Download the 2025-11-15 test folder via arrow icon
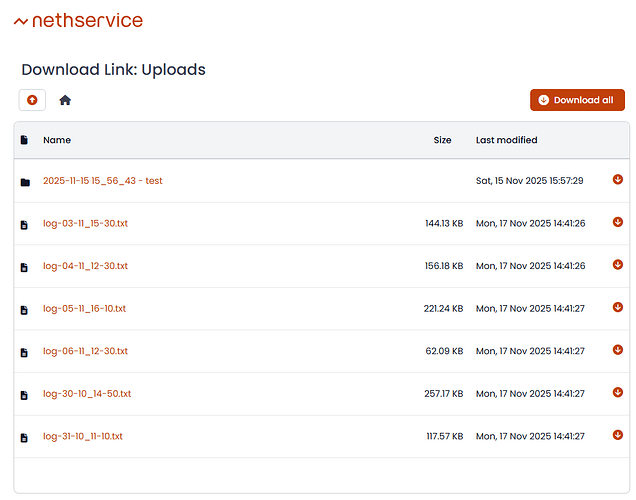 coord(617,180)
